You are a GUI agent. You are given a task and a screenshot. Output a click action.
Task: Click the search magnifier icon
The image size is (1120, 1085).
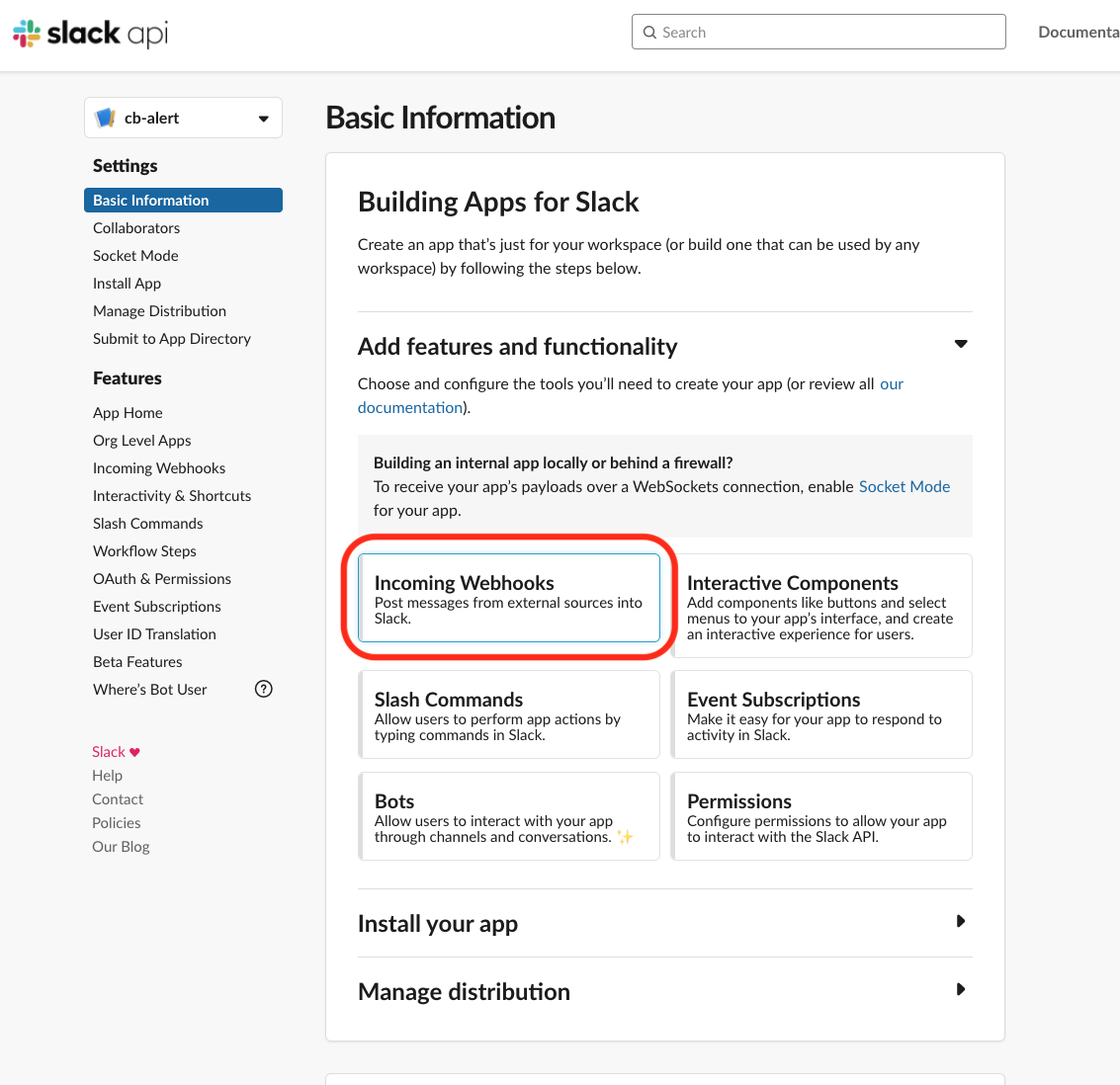(x=649, y=33)
